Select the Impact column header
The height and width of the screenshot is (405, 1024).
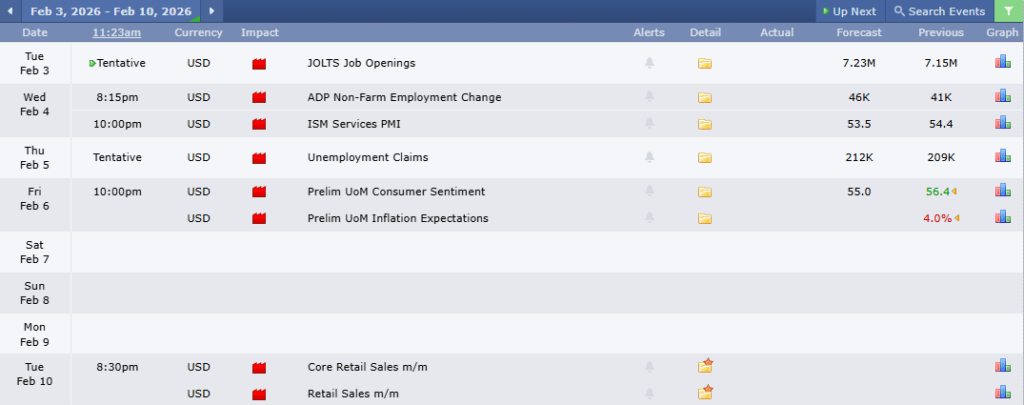click(260, 33)
